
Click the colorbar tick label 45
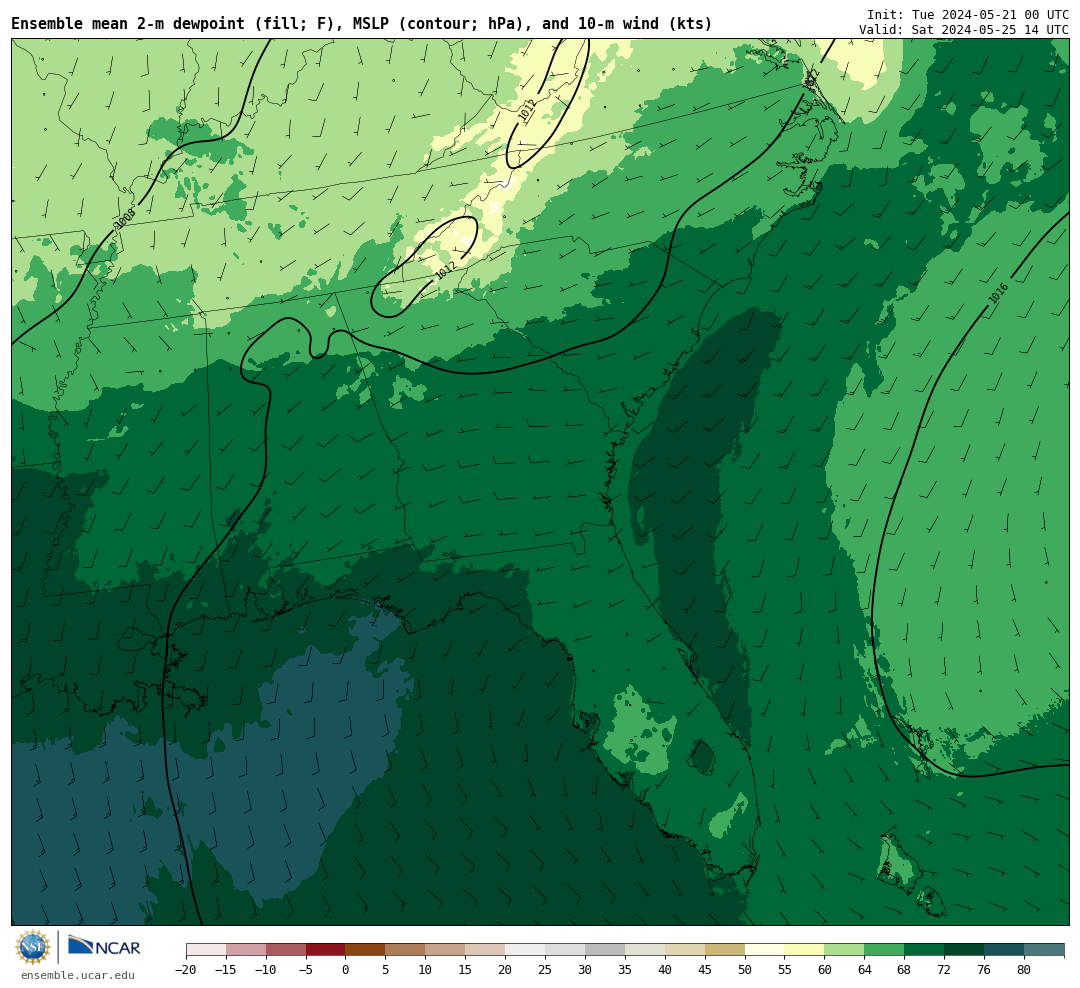click(705, 970)
